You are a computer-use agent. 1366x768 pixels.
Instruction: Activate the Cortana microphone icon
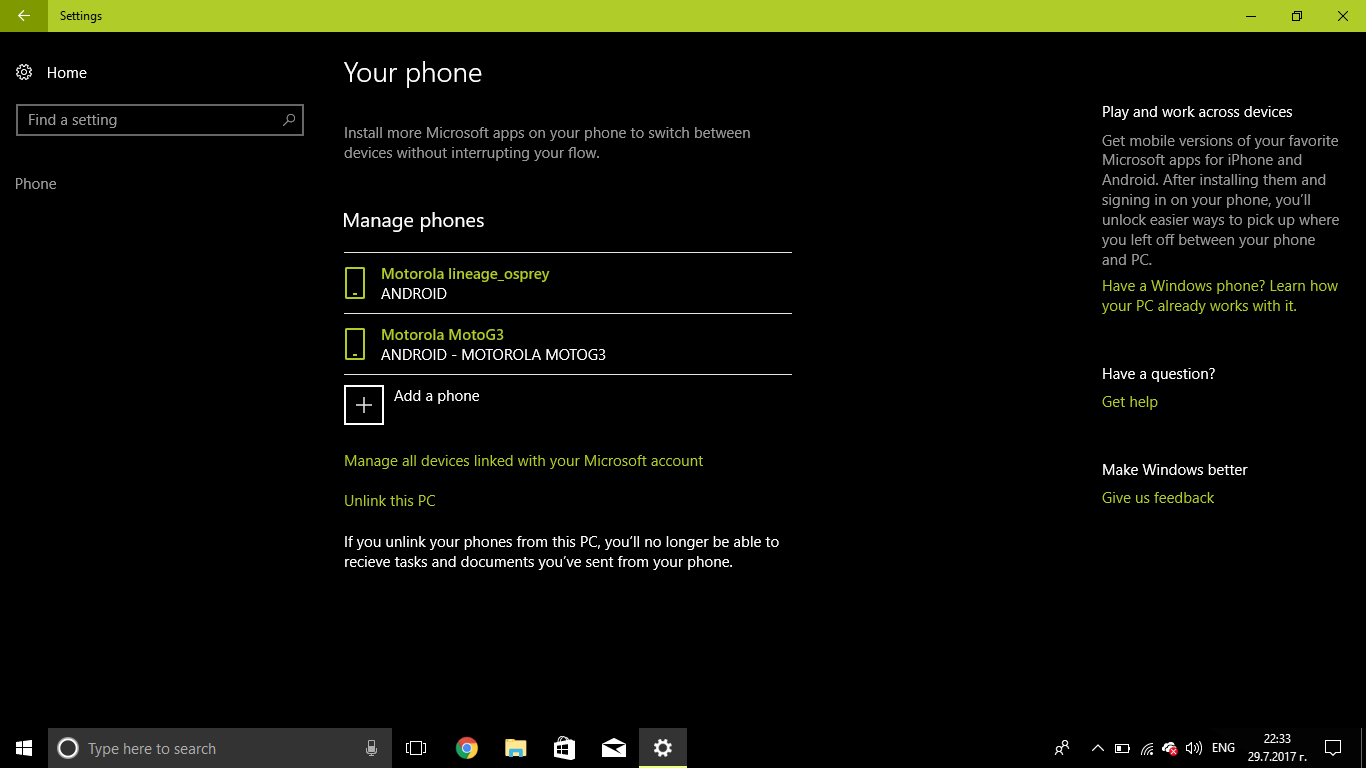point(371,748)
